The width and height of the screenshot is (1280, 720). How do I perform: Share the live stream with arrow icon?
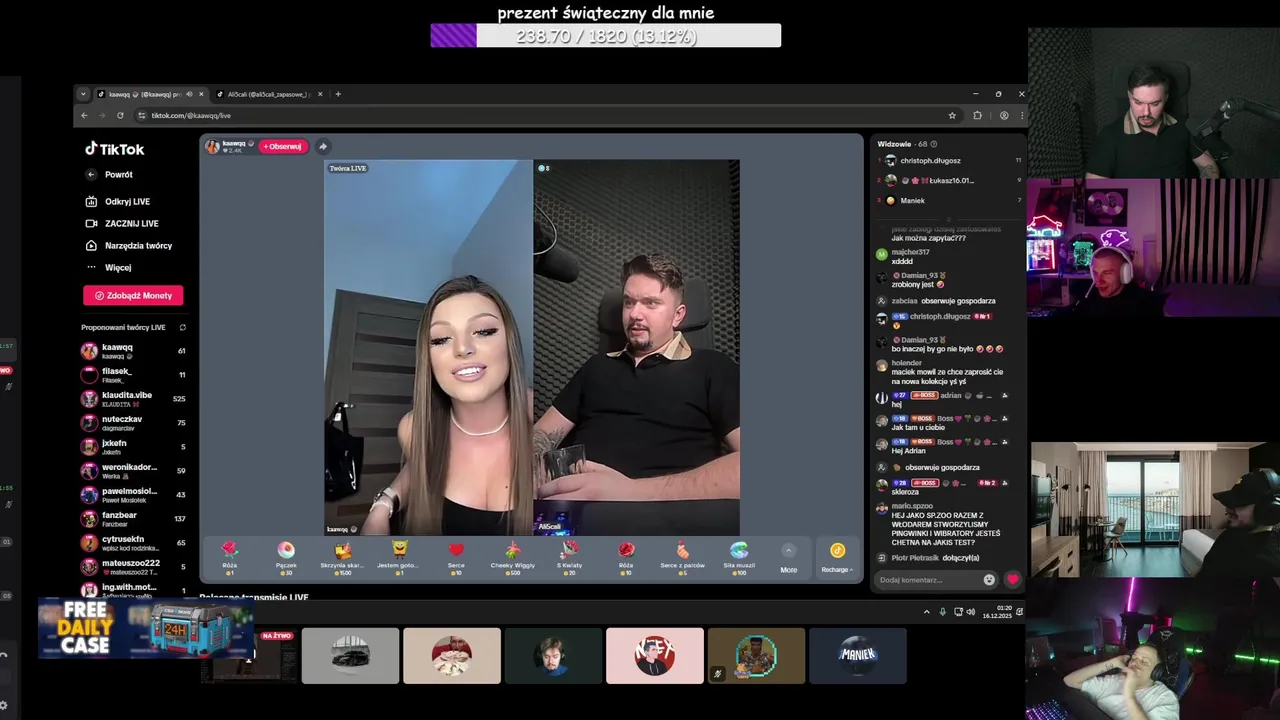[x=322, y=146]
